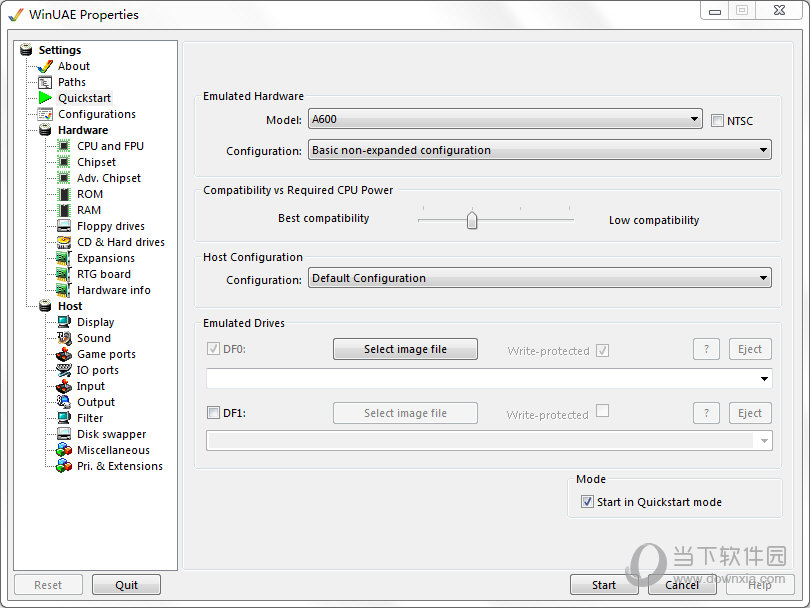The image size is (810, 608).
Task: Click the Pri. & Extensions cubes icon
Action: [64, 466]
